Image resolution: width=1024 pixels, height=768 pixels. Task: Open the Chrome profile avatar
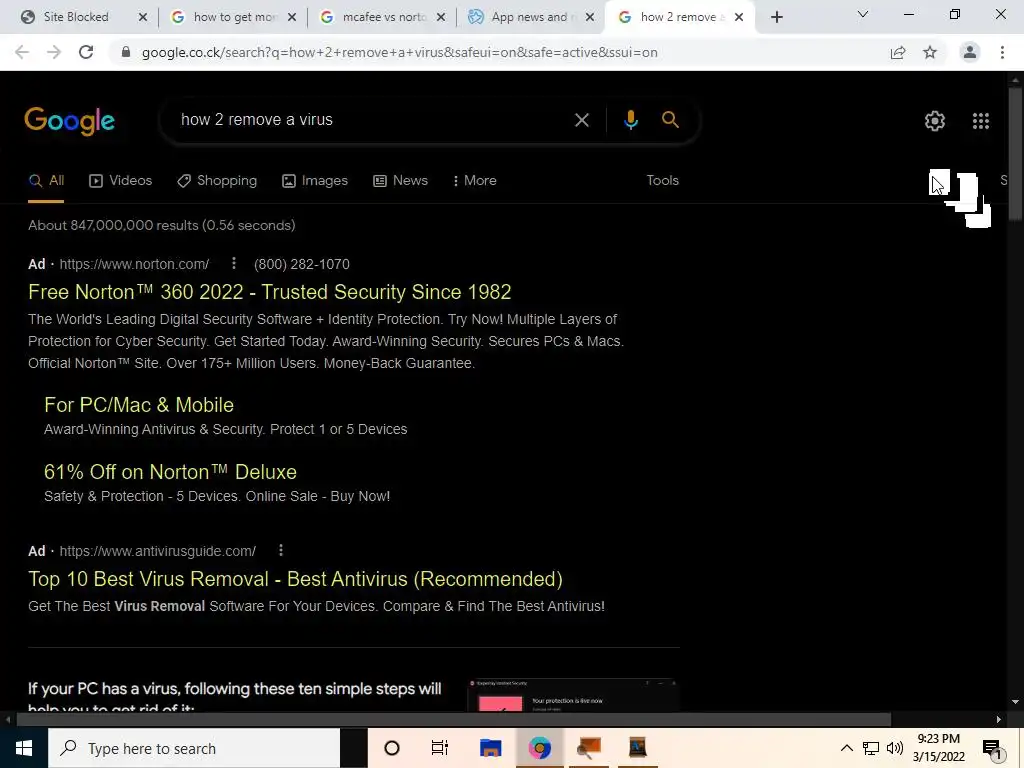(x=970, y=52)
